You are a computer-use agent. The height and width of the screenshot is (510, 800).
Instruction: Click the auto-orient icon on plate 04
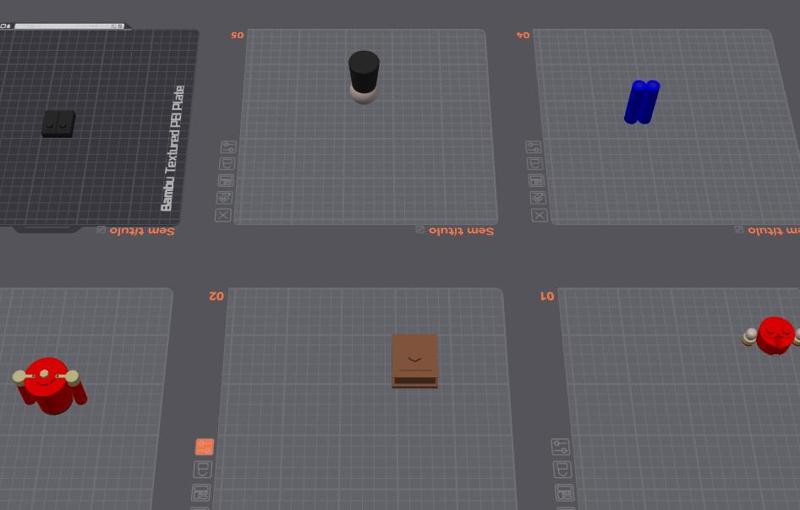click(538, 197)
